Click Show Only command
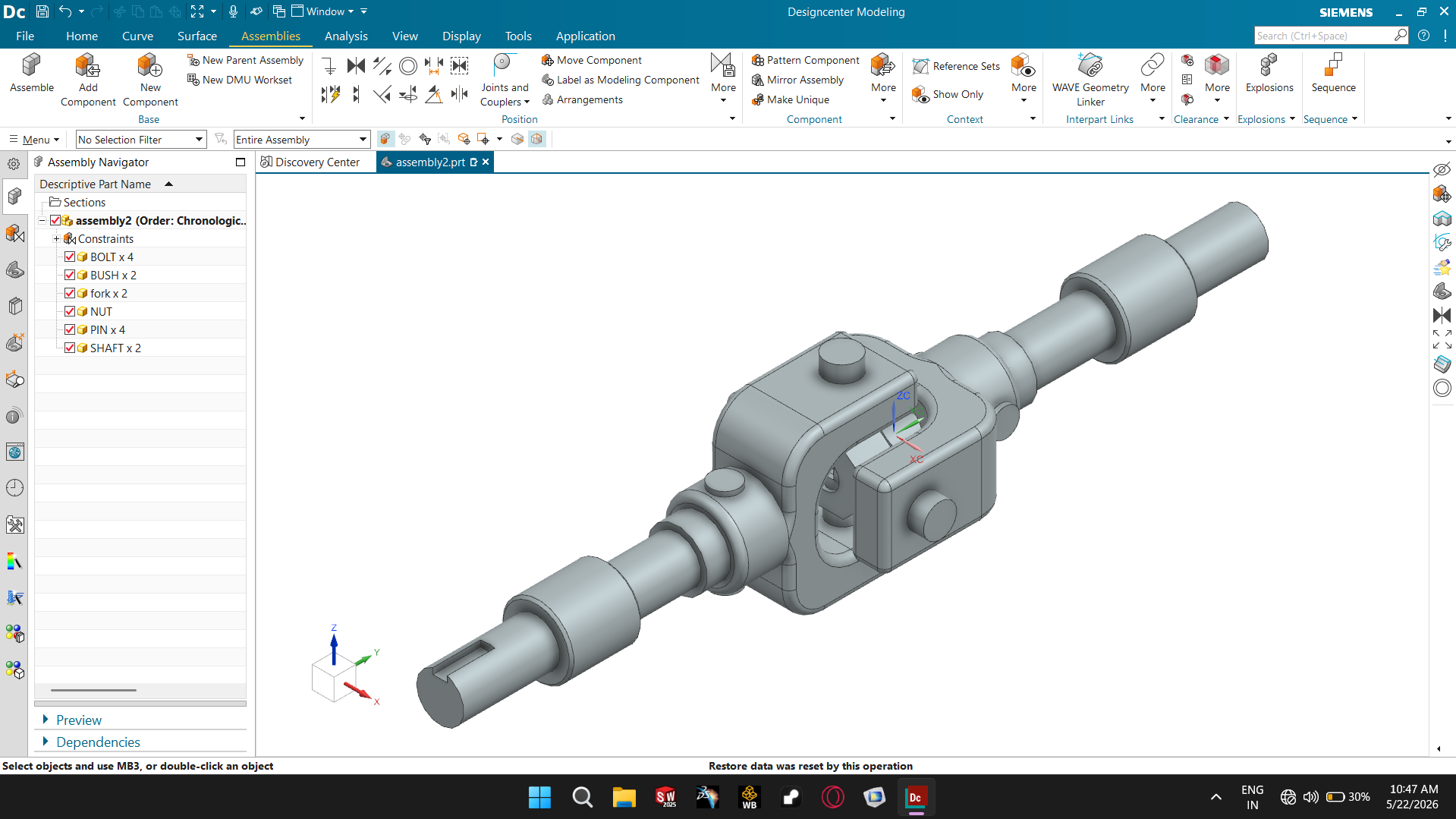Viewport: 1456px width, 819px height. pyautogui.click(x=948, y=94)
